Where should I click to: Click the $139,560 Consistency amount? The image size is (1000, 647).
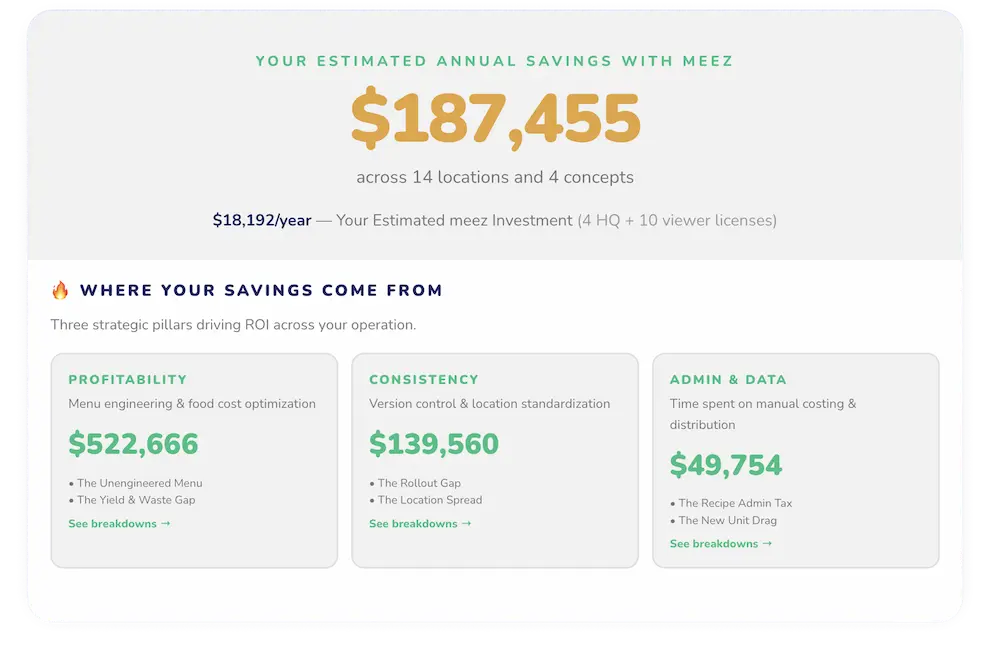434,443
